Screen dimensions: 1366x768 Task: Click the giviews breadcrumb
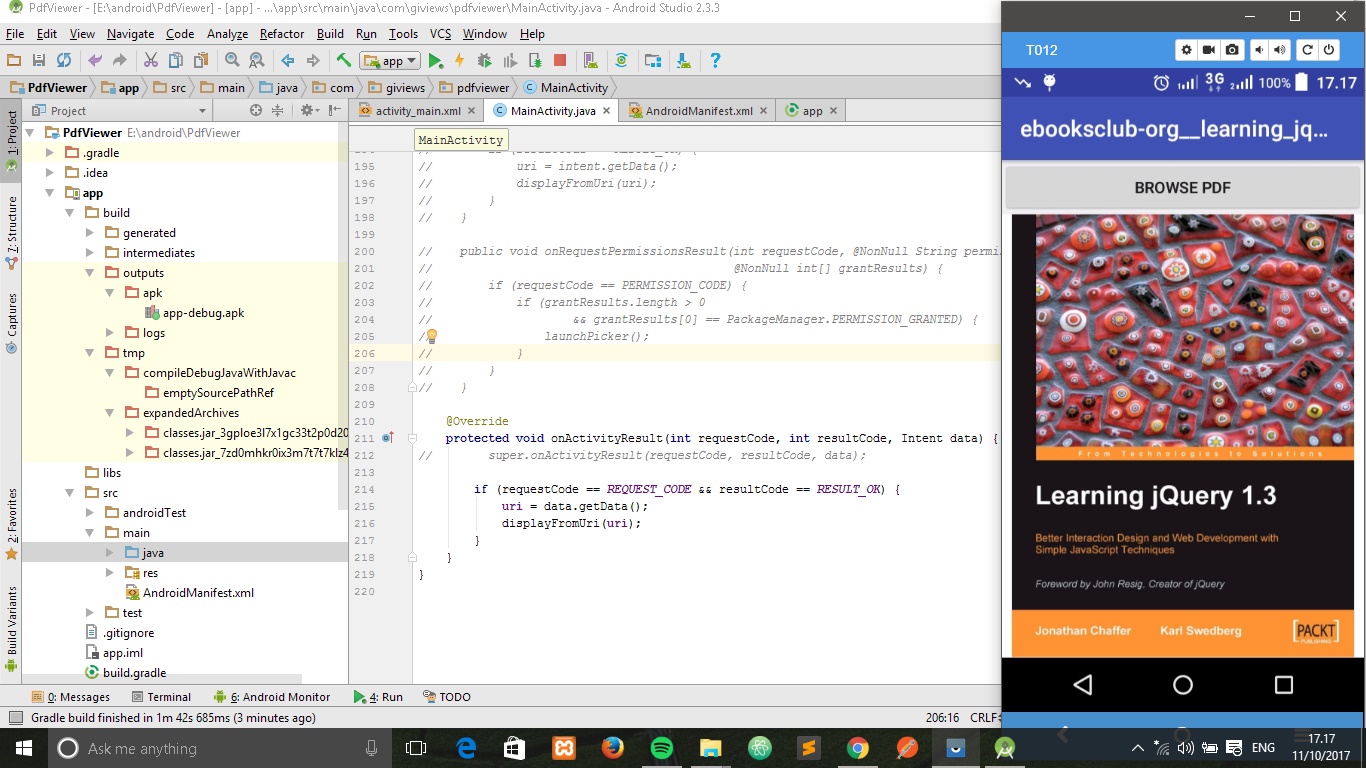coord(397,88)
